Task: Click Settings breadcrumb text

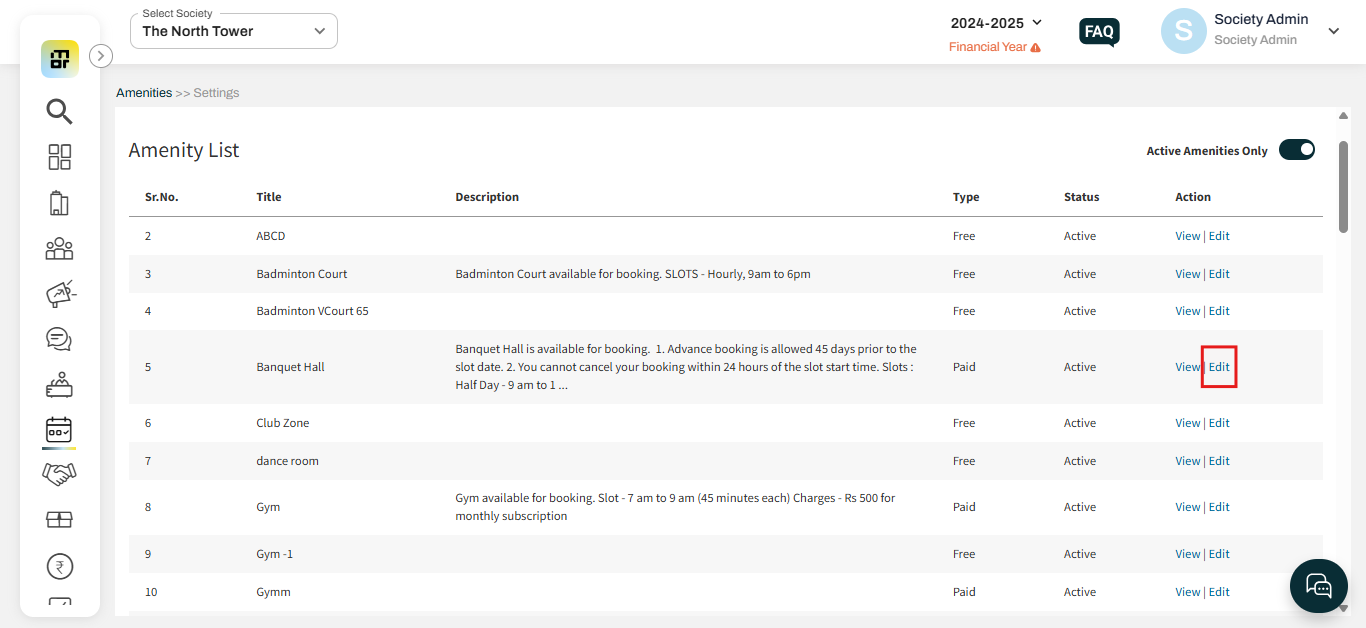Action: pyautogui.click(x=216, y=93)
